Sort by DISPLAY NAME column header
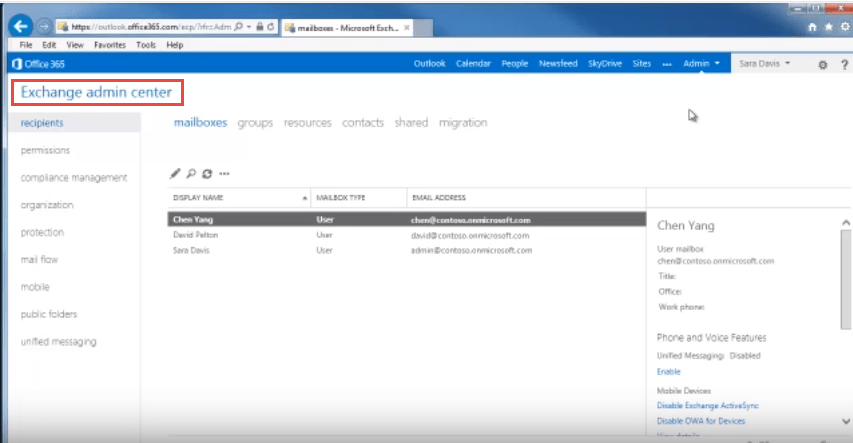Viewport: 853px width, 443px height. [x=239, y=198]
